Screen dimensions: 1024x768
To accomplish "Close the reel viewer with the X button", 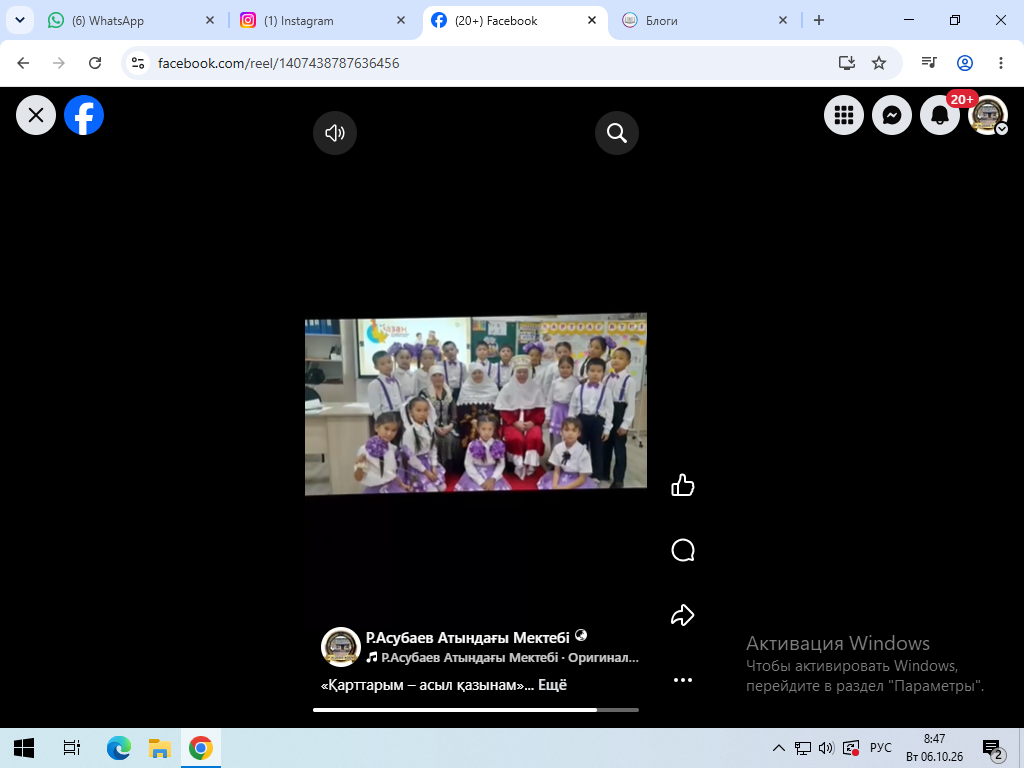I will coord(36,115).
